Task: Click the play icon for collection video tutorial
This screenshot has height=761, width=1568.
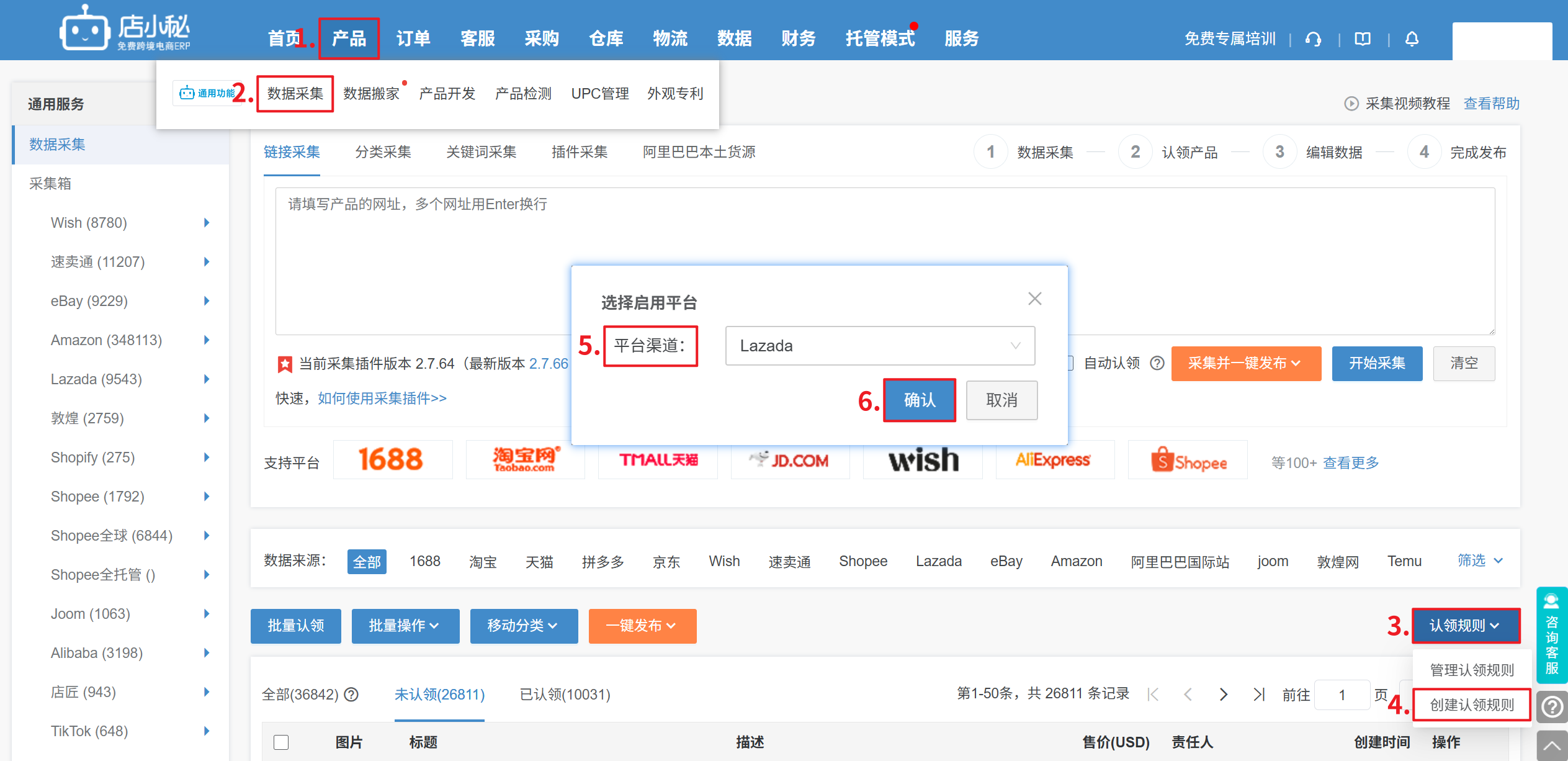Action: 1351,104
